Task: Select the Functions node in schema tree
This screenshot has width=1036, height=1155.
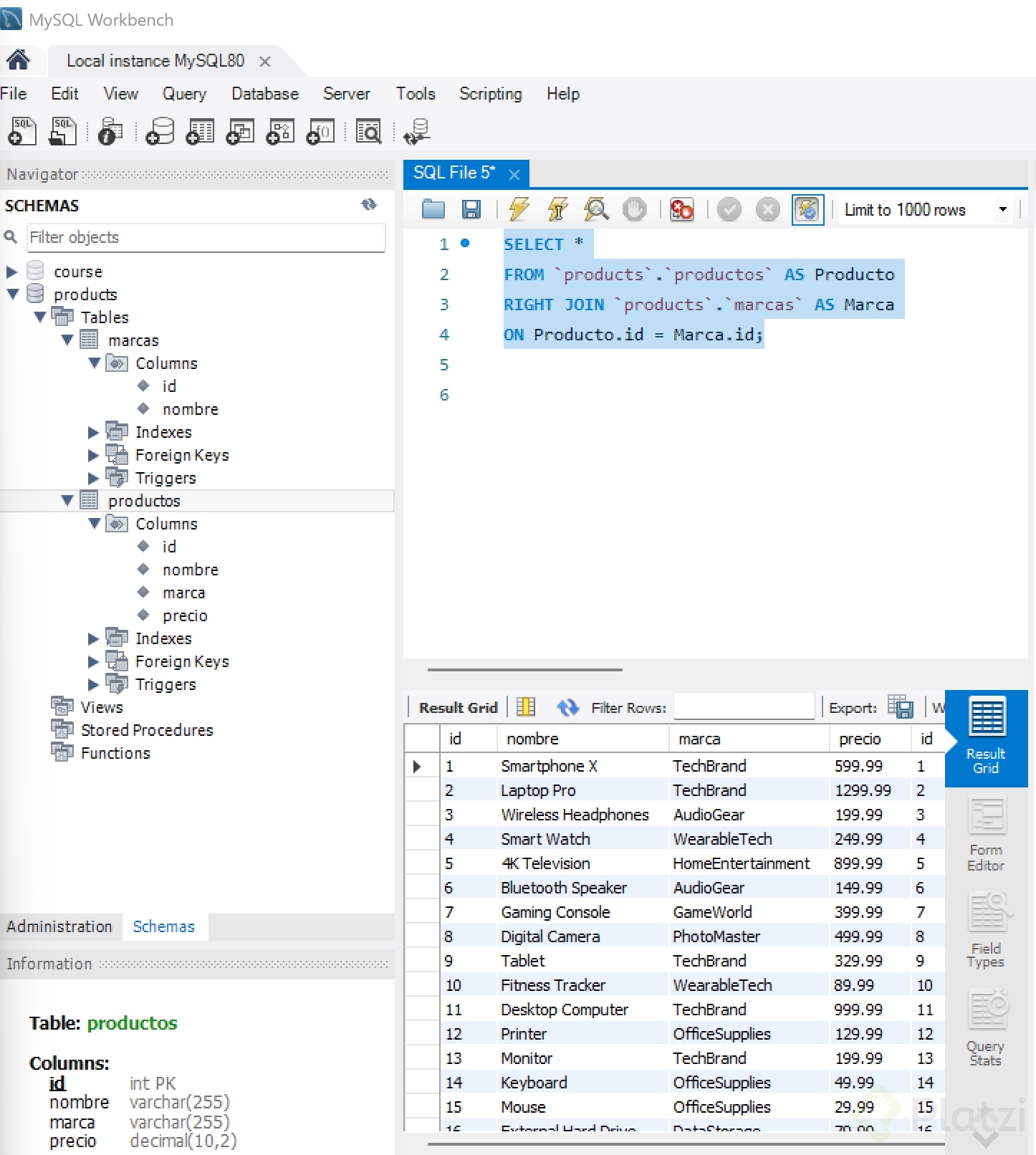Action: tap(115, 753)
